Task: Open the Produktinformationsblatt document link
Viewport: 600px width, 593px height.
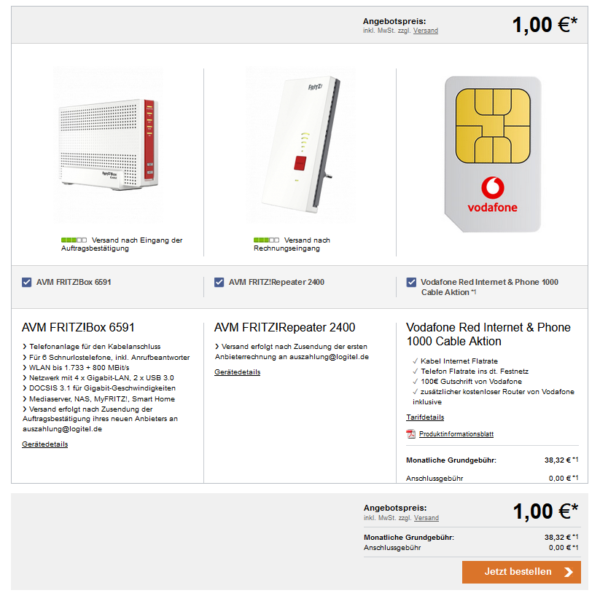Action: [454, 434]
